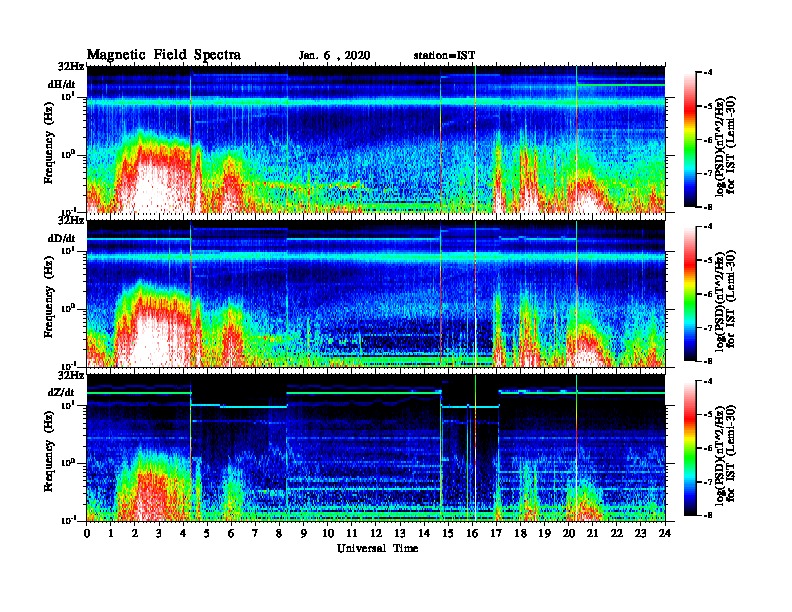Image resolution: width=792 pixels, height=612 pixels.
Task: Click the "Frequency (Hz)" label of dZ/dt panel
Action: click(x=48, y=451)
